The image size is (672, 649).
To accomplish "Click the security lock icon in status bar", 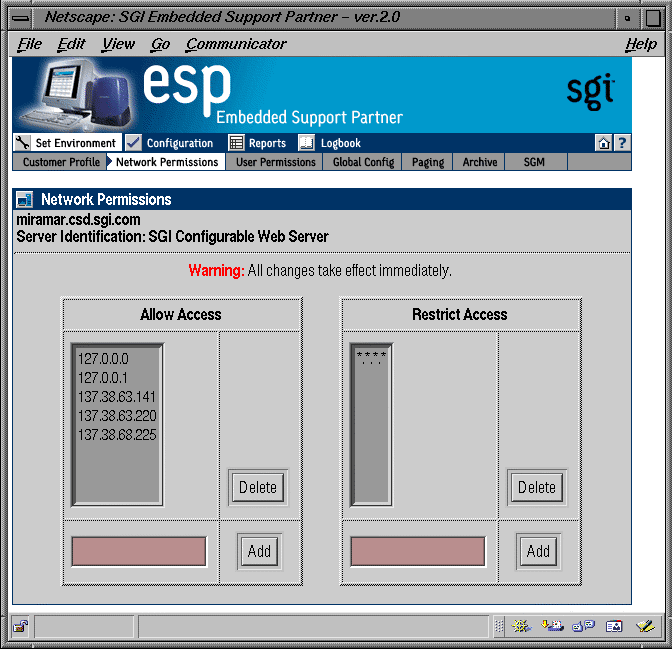I will coord(20,627).
